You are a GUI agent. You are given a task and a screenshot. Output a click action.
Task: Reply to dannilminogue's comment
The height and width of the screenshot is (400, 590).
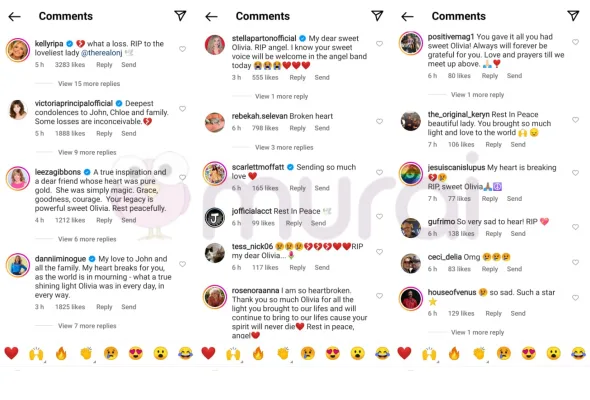(104, 307)
